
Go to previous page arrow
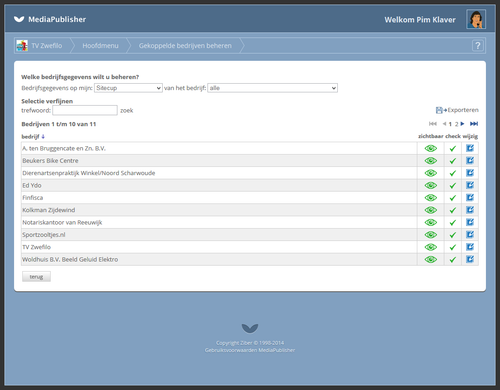pos(444,124)
